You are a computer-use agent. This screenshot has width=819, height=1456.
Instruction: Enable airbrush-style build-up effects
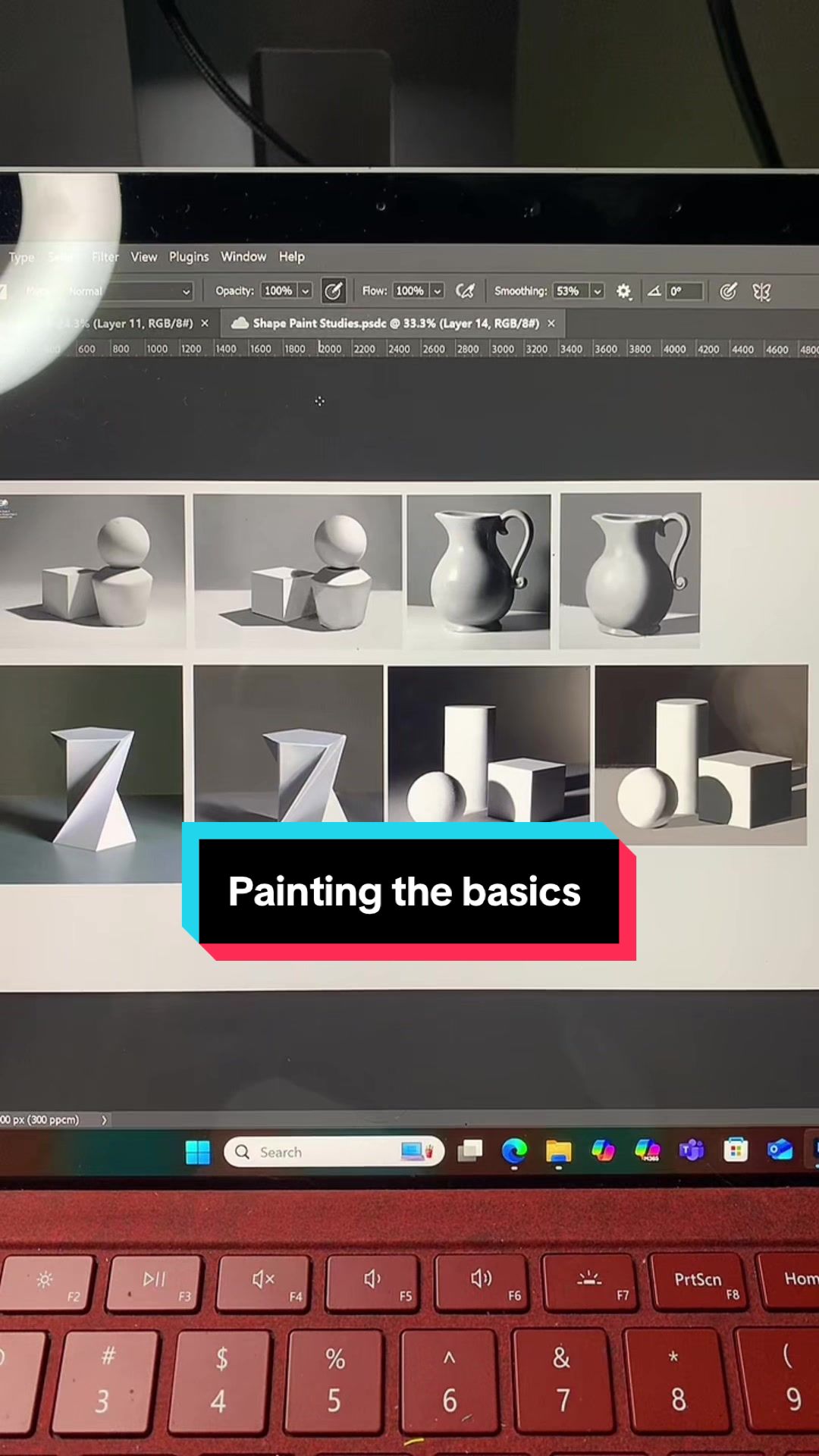point(465,291)
